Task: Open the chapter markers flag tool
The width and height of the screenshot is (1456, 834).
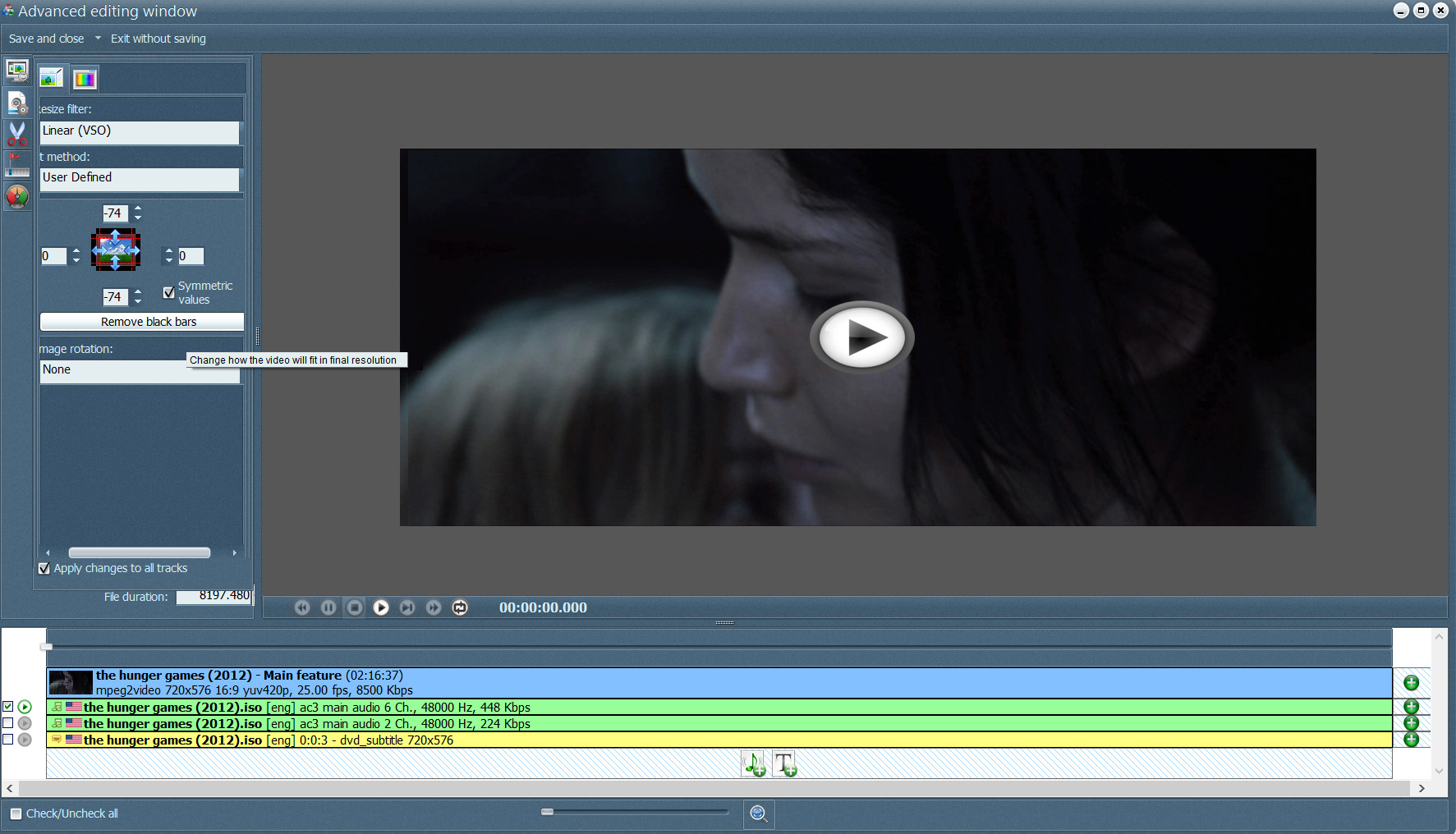Action: pyautogui.click(x=17, y=164)
